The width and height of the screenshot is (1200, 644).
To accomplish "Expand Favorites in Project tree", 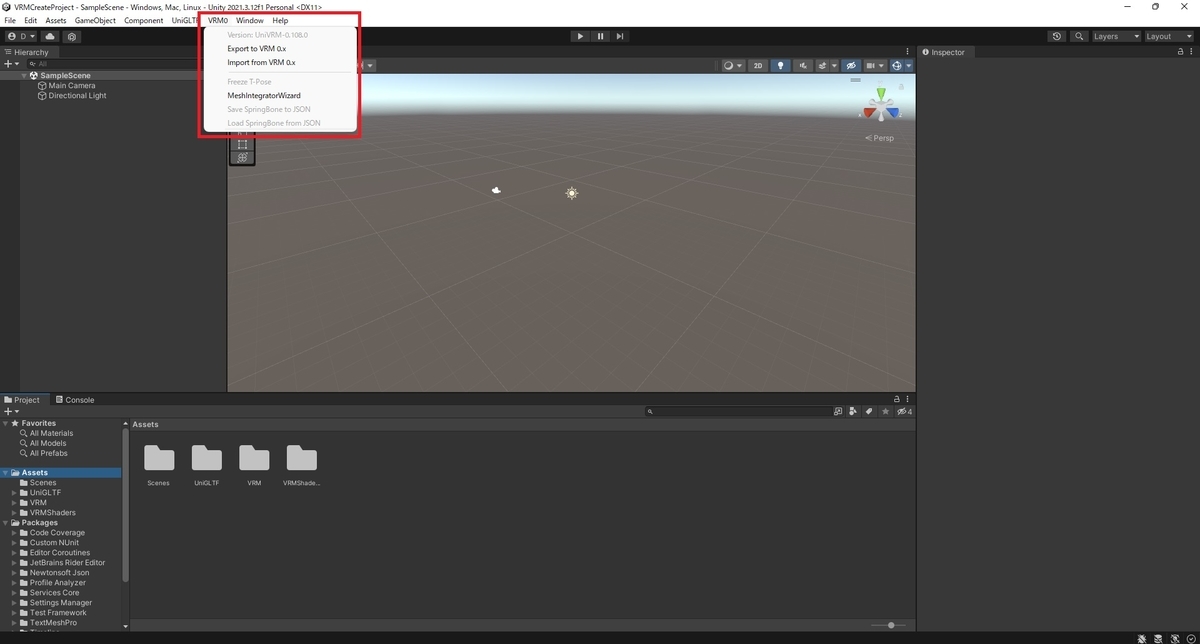I will click(x=5, y=423).
